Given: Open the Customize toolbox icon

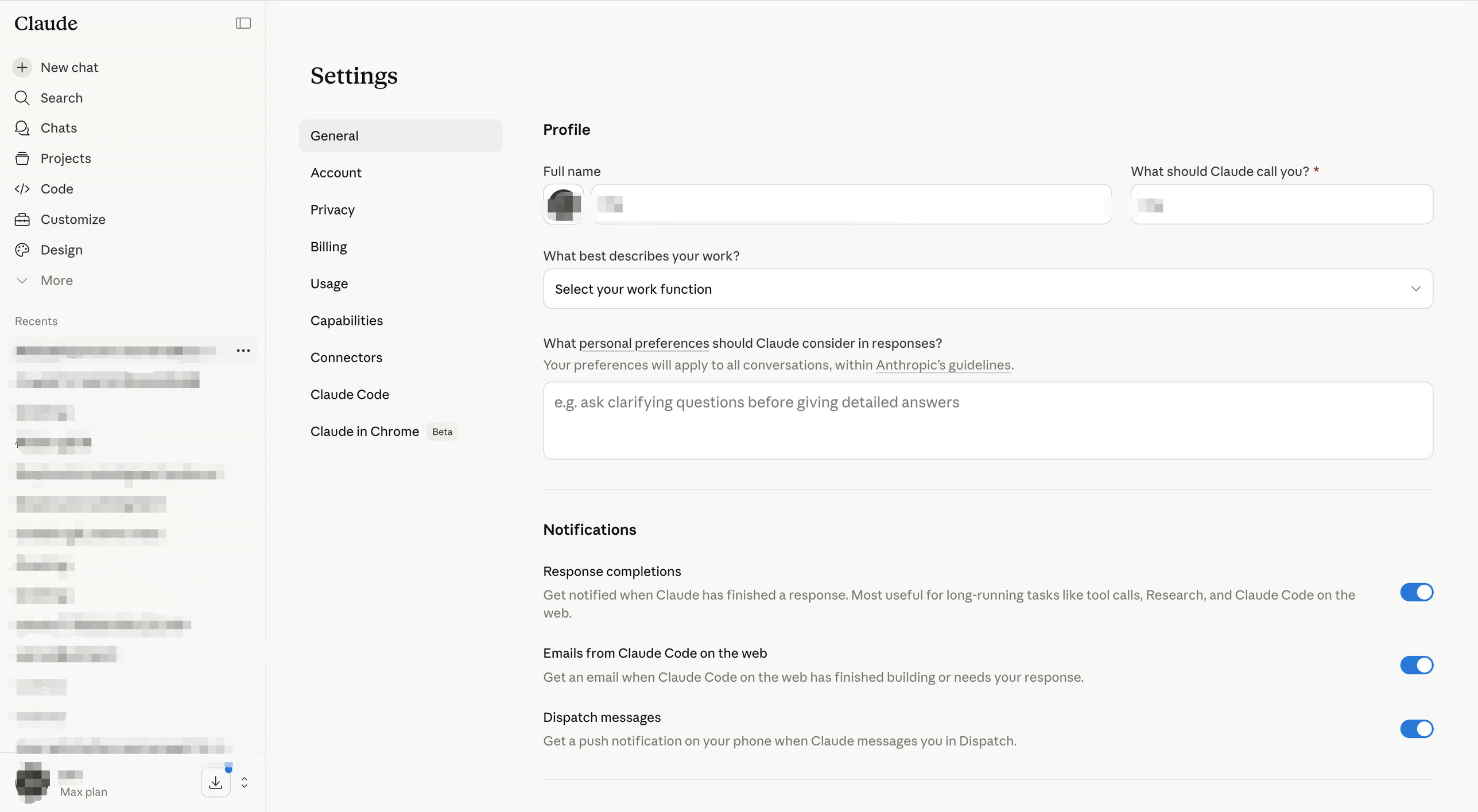Looking at the screenshot, I should [x=22, y=219].
